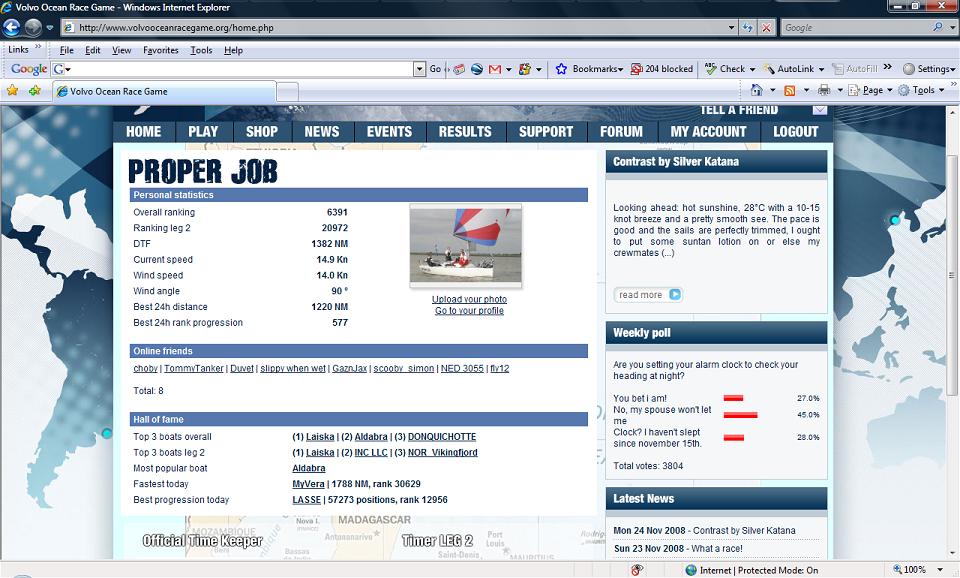The image size is (960, 578).
Task: Click the blue Bookmarks star icon
Action: click(x=561, y=69)
